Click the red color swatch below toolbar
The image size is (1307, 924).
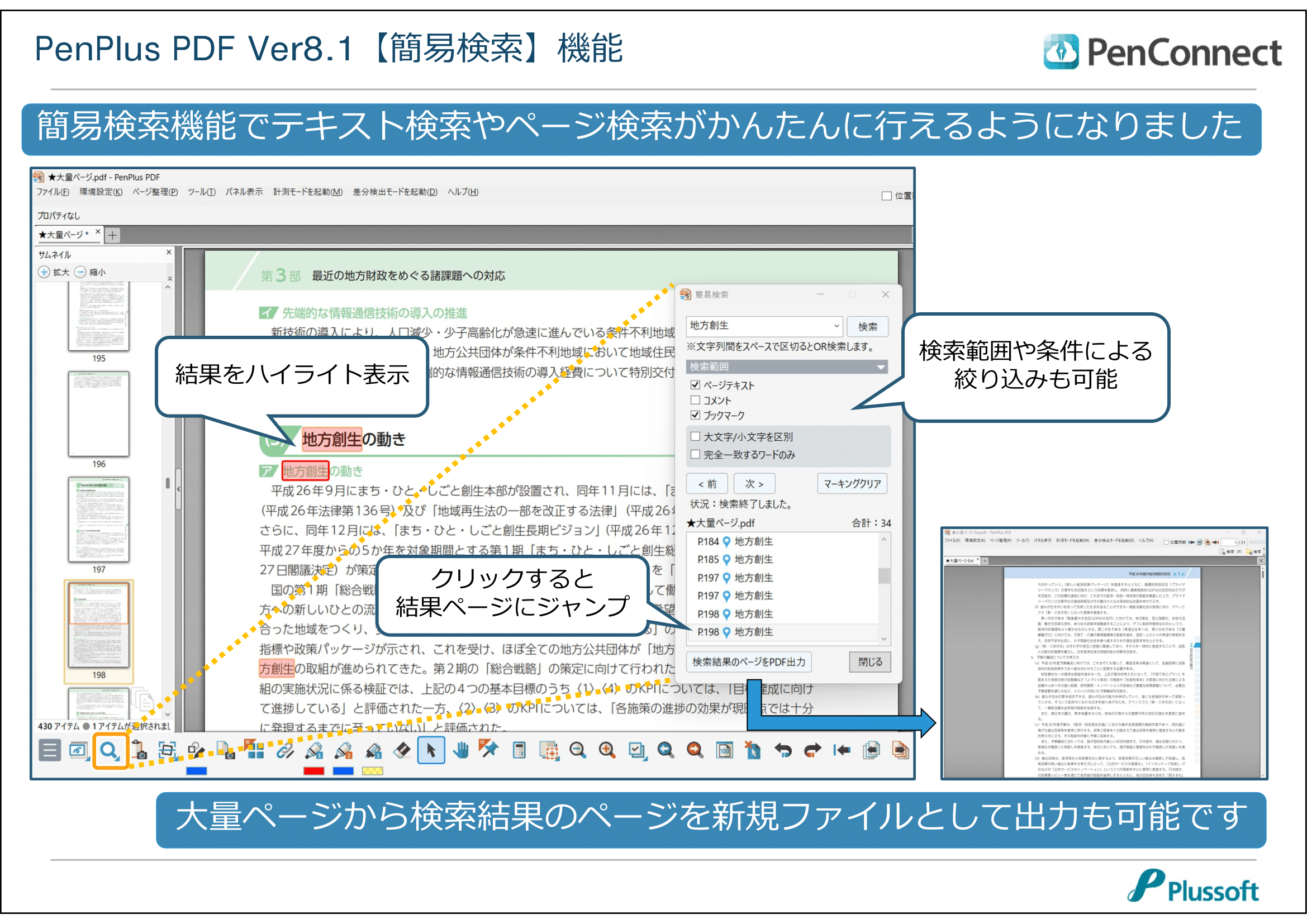coord(313,771)
